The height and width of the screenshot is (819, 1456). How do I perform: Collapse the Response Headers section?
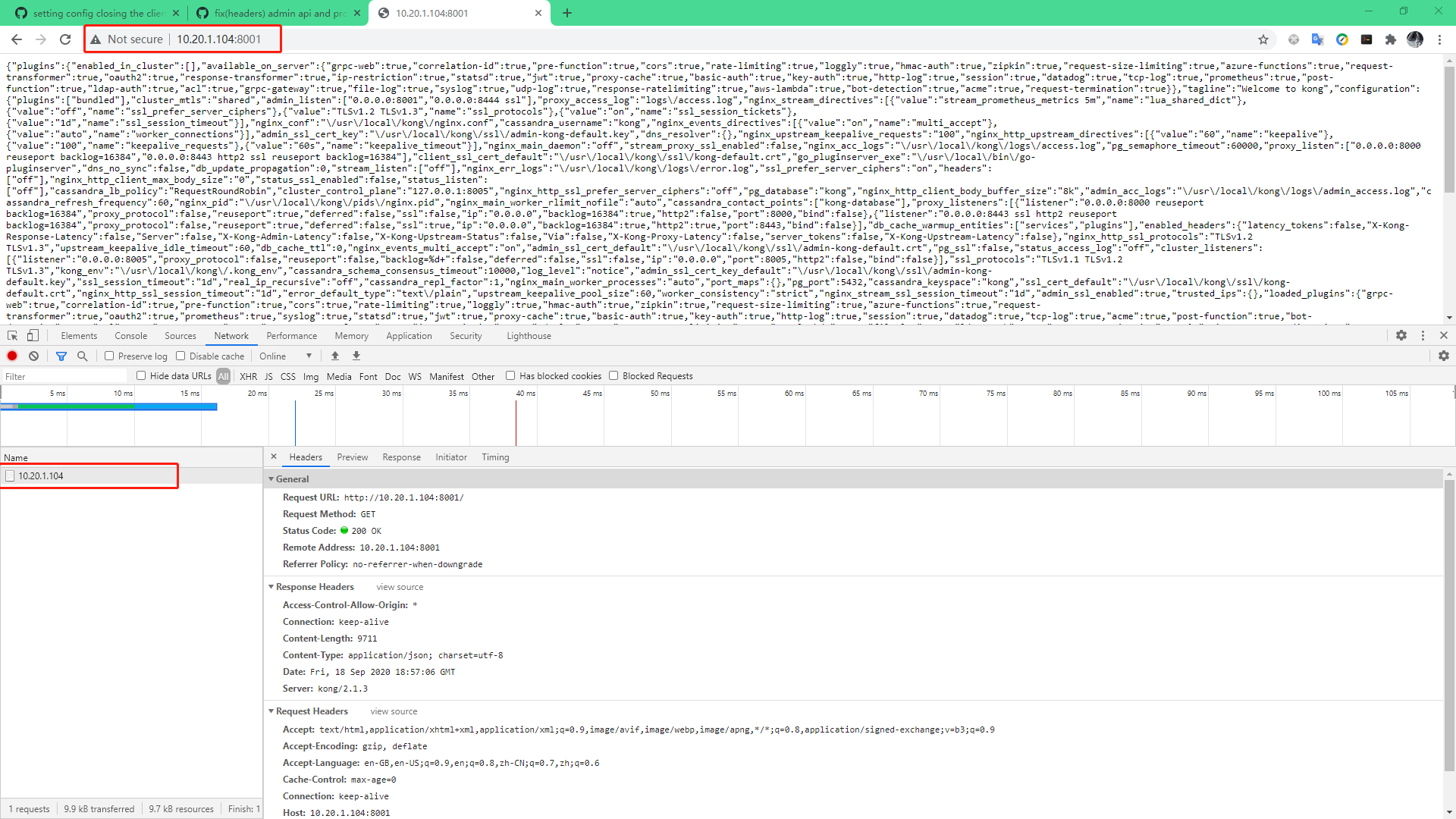(271, 586)
